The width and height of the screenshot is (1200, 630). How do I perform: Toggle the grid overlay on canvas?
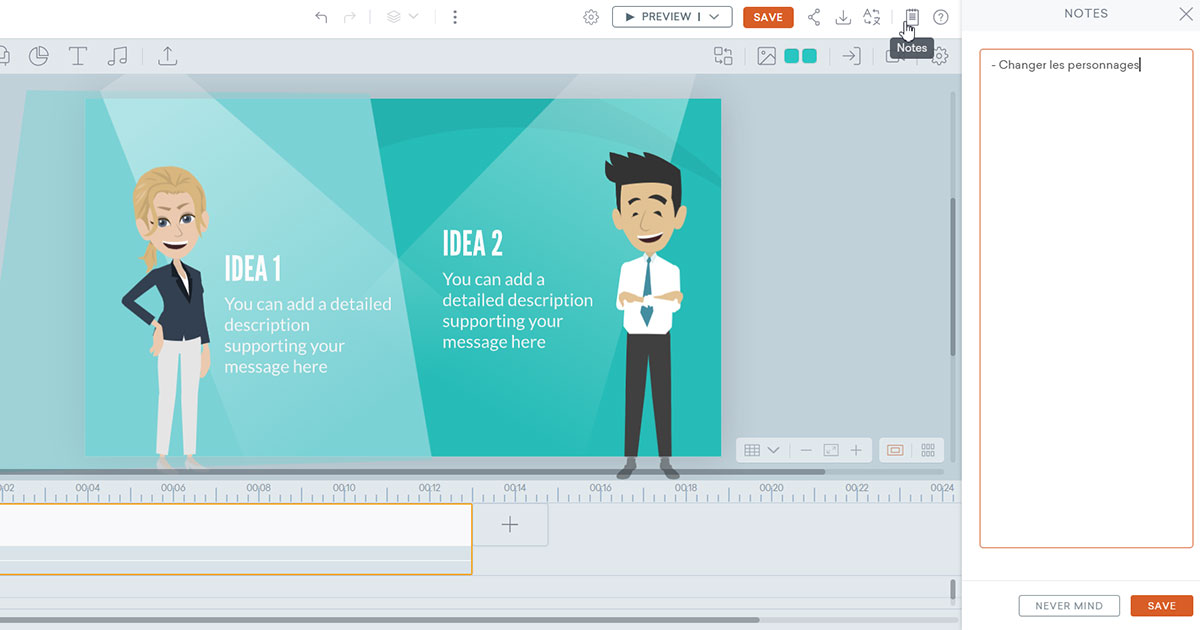(752, 450)
